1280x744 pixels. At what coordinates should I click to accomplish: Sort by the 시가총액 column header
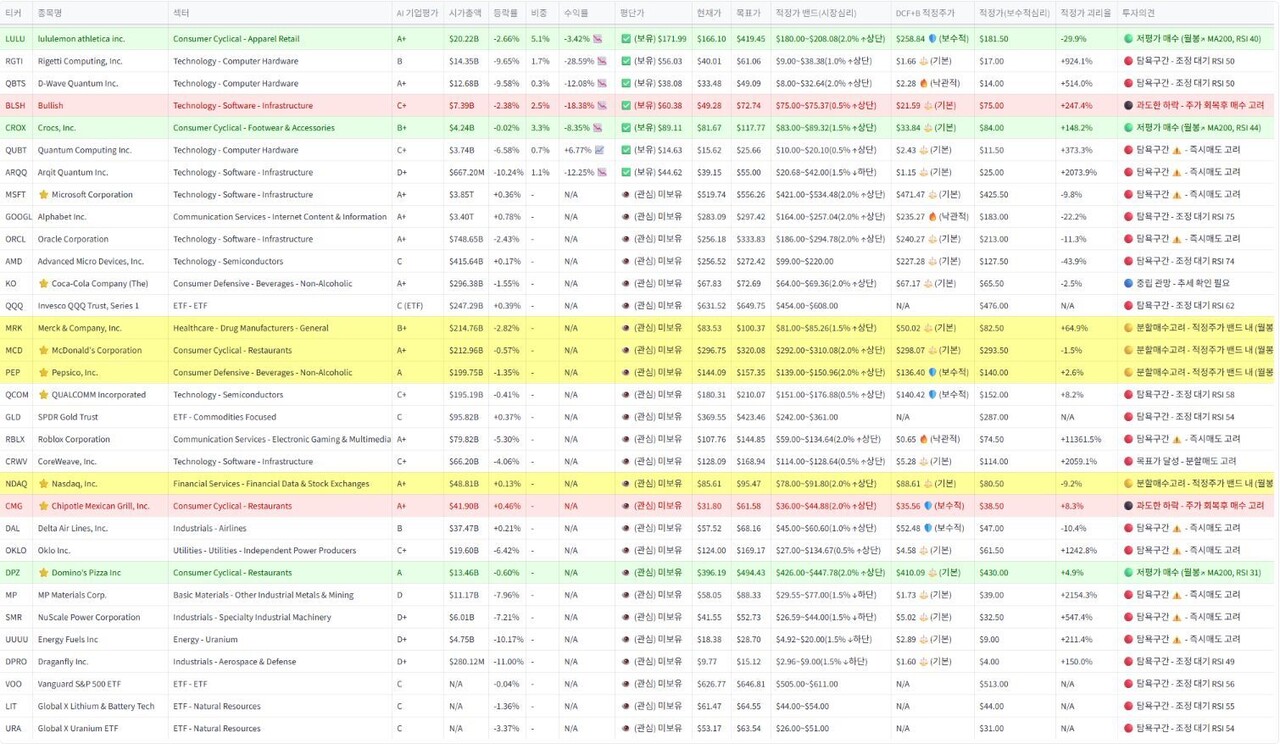[465, 13]
